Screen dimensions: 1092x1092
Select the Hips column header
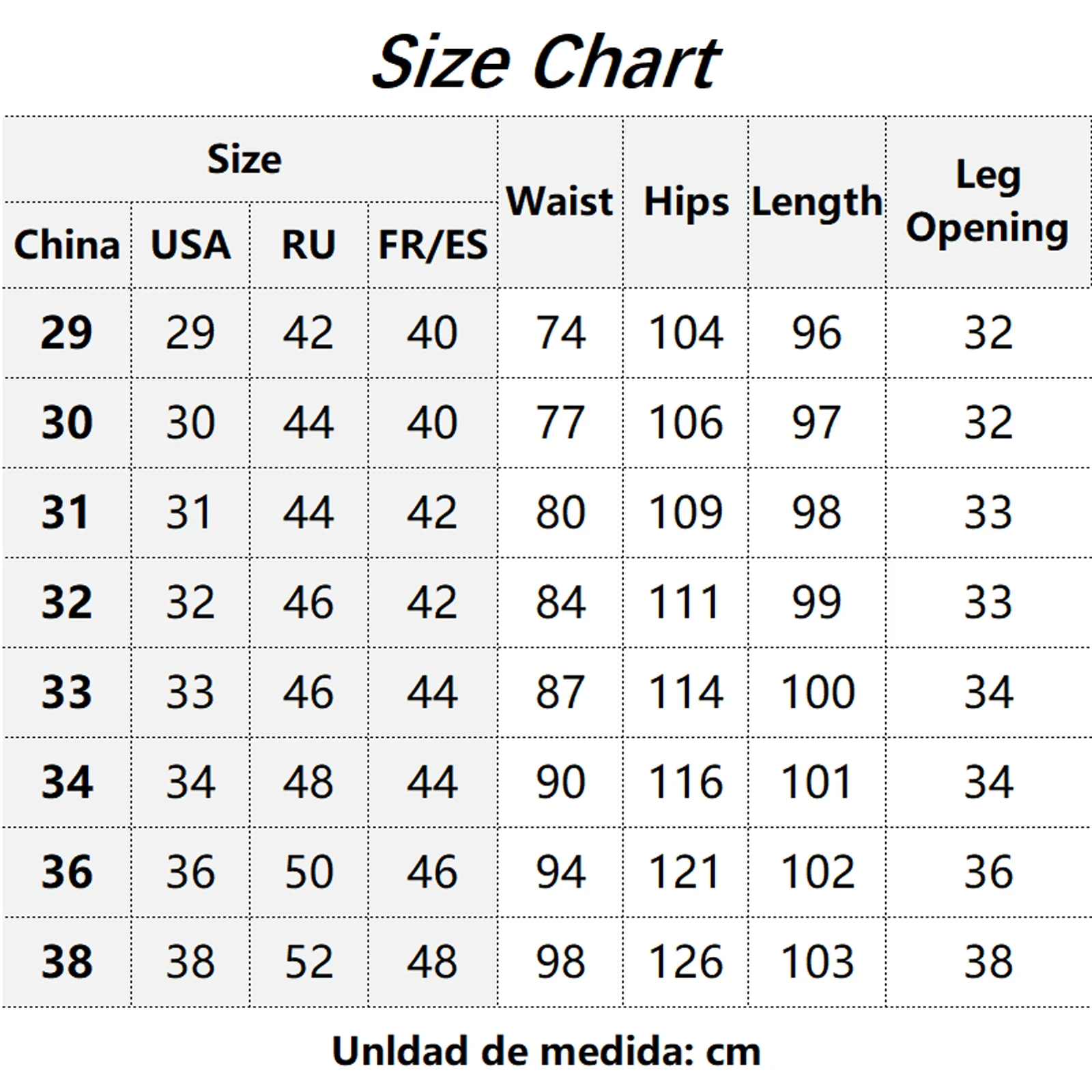tap(686, 202)
